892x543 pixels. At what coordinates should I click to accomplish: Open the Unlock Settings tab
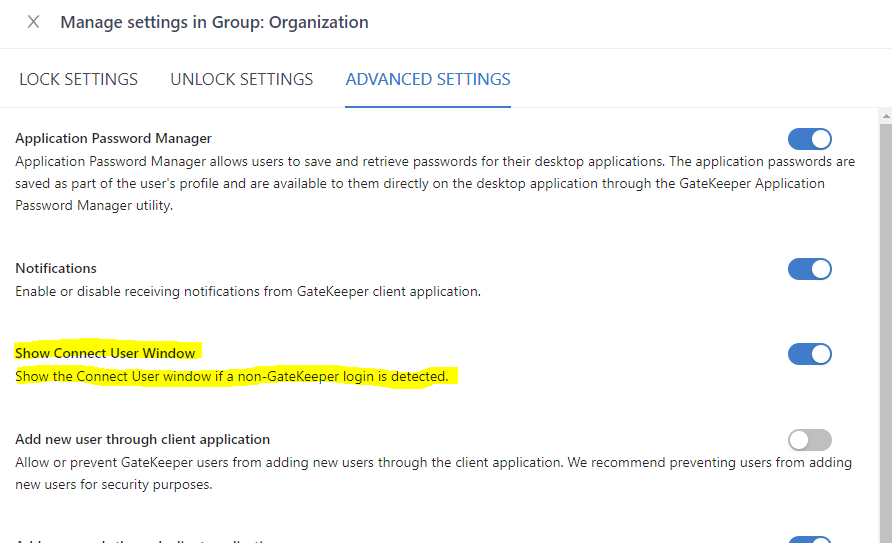point(241,79)
